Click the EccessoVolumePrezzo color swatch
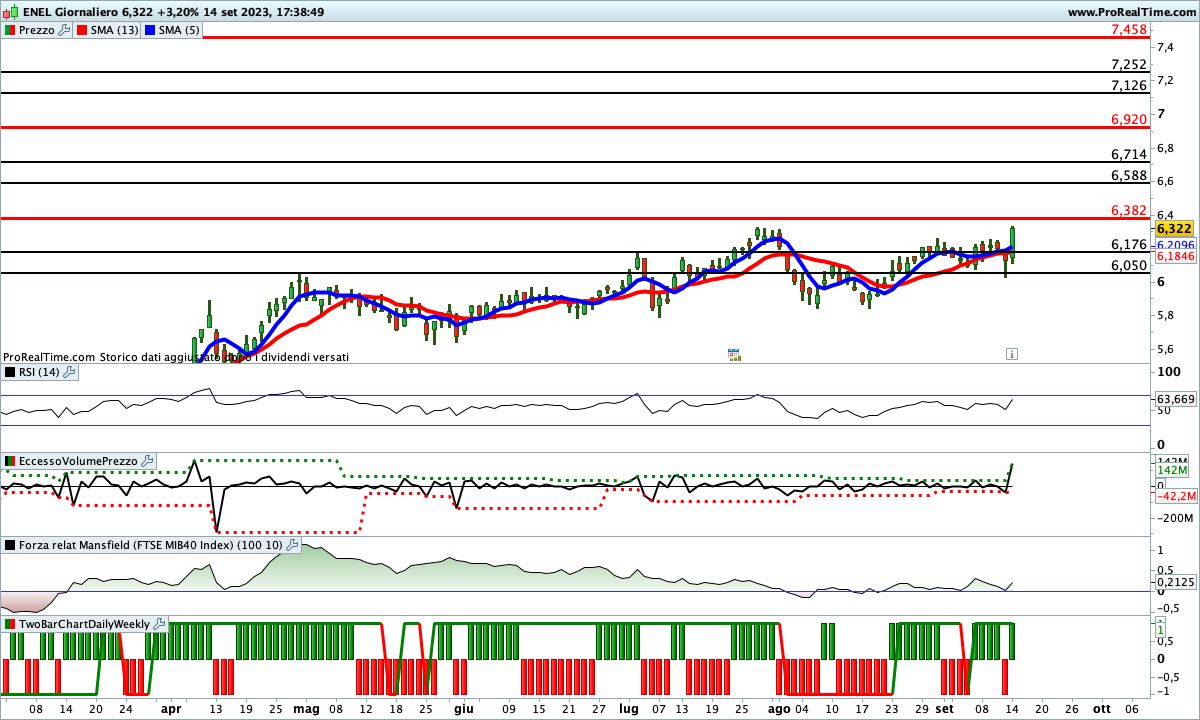 tap(10, 461)
